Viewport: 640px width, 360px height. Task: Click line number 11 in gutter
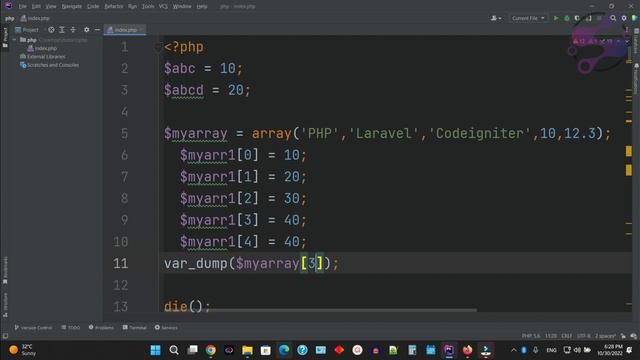[x=120, y=263]
